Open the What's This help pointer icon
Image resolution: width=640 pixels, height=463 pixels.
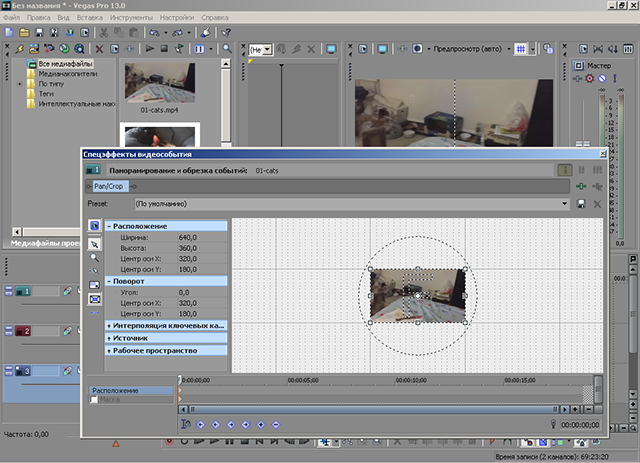(226, 32)
